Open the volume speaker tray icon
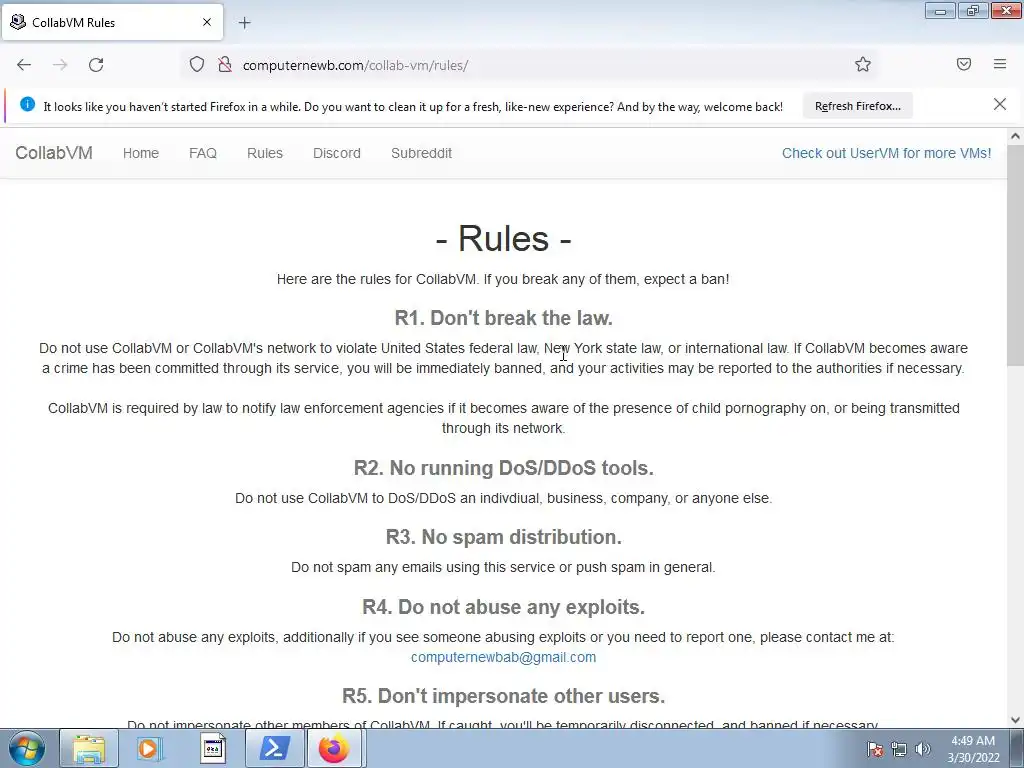This screenshot has width=1024, height=768. [x=923, y=749]
